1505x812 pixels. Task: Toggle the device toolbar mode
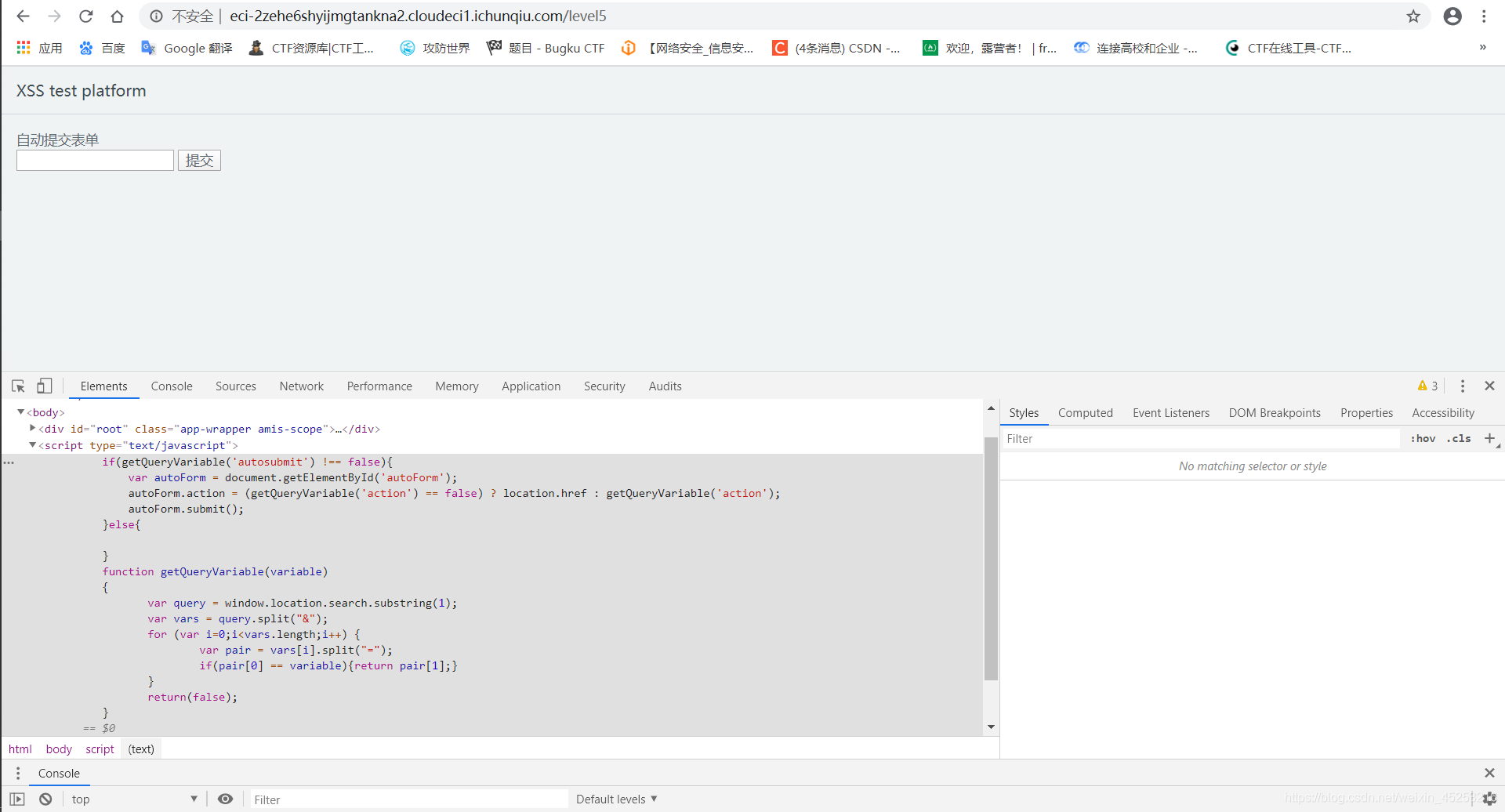click(x=45, y=386)
